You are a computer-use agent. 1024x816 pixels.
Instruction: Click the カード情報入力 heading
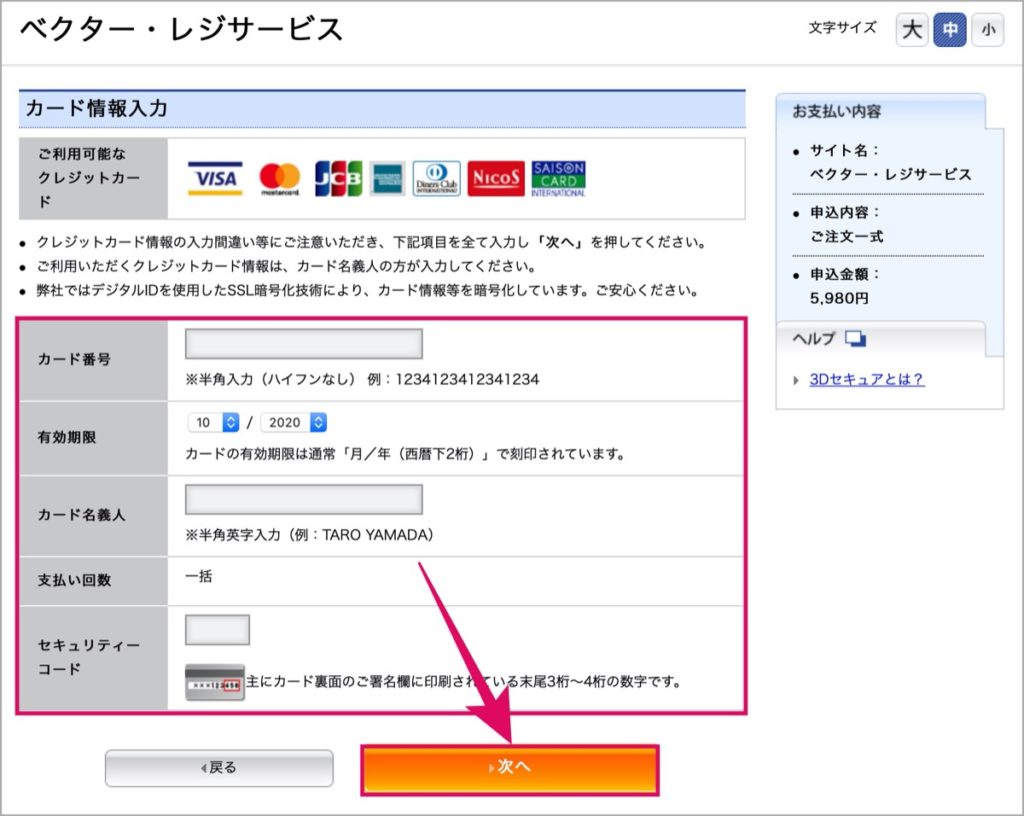point(97,108)
